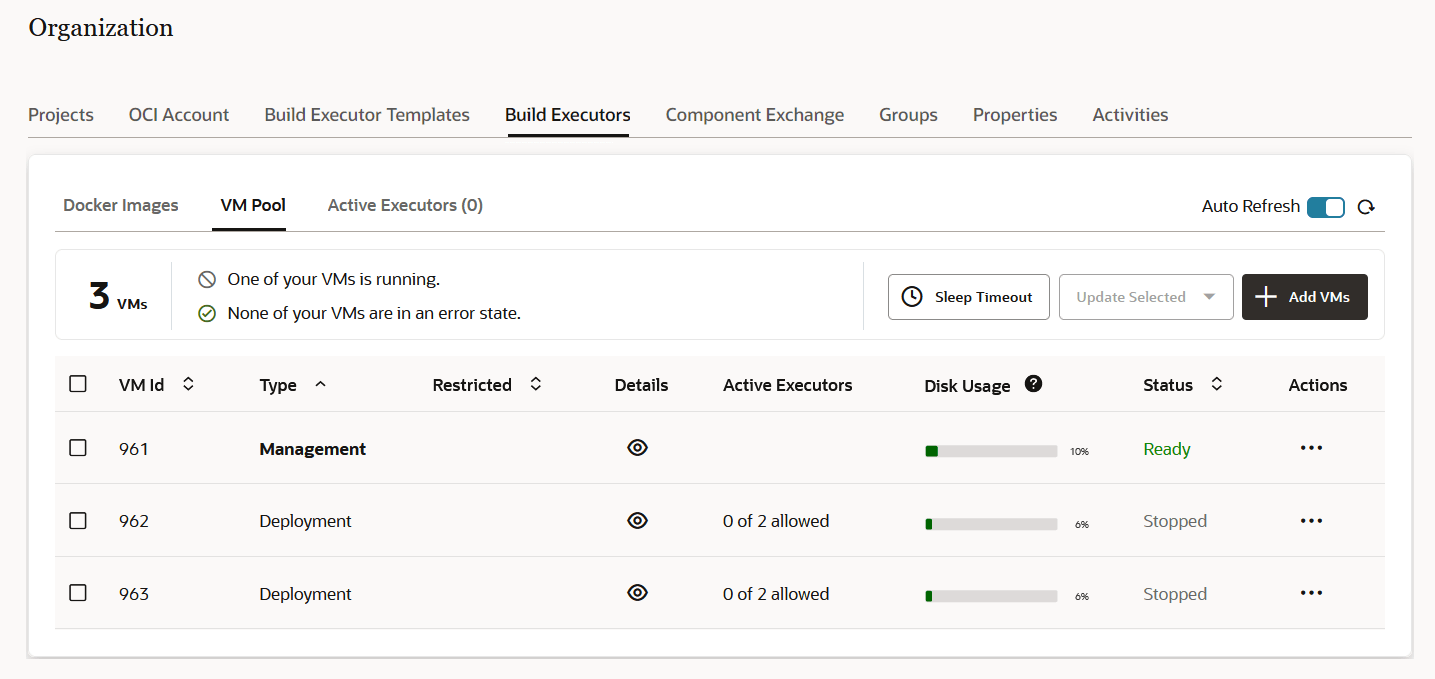The image size is (1435, 679).
Task: Show details for VM 963
Action: [637, 592]
